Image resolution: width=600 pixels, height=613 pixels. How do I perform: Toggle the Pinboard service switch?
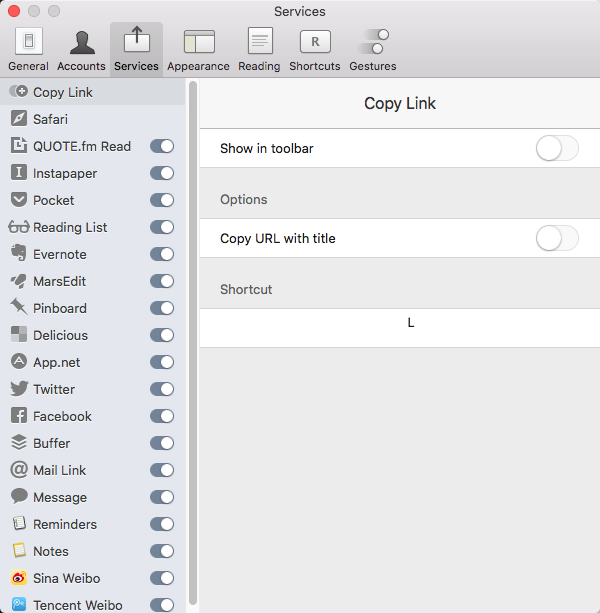(x=162, y=308)
